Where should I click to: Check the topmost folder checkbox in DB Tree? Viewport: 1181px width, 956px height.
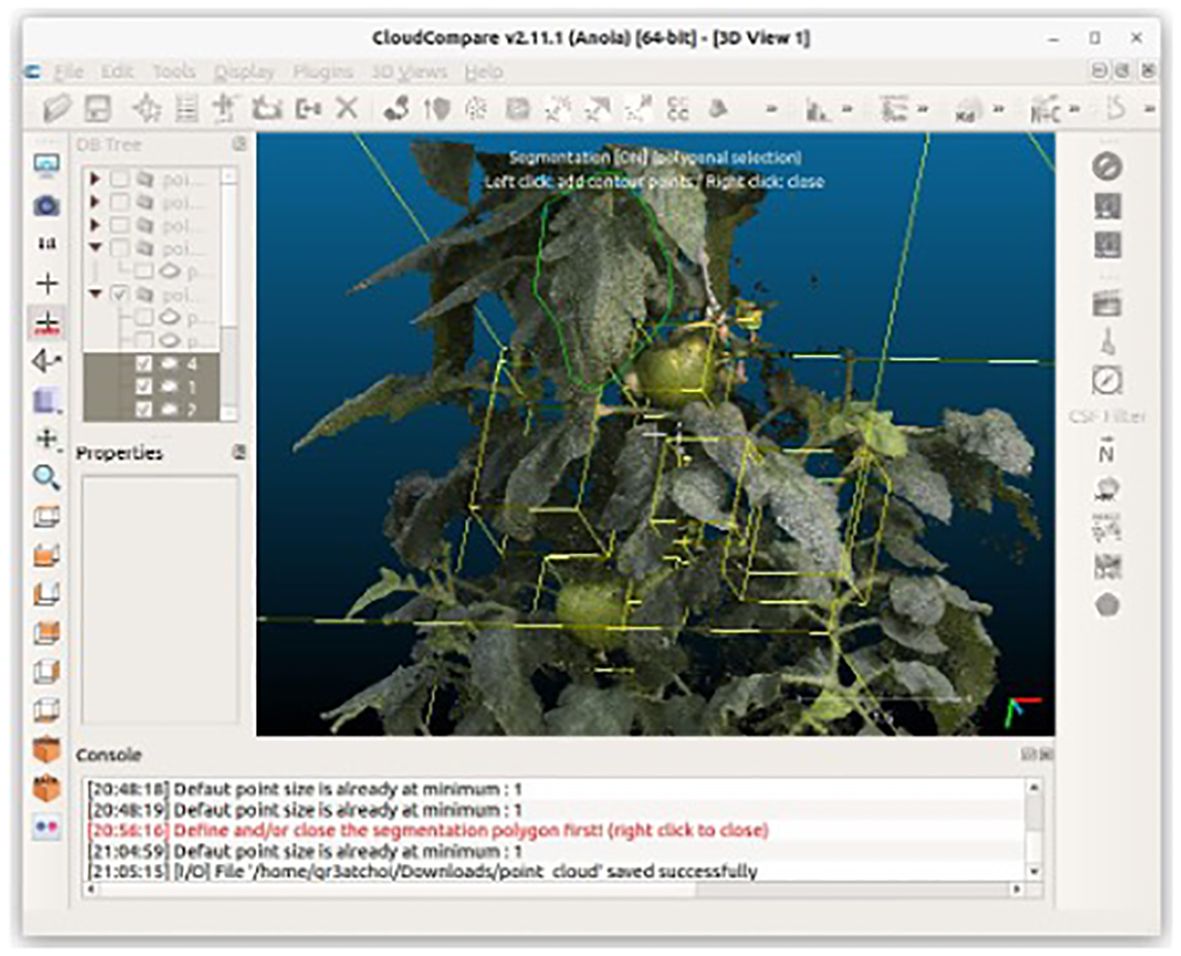[x=120, y=179]
